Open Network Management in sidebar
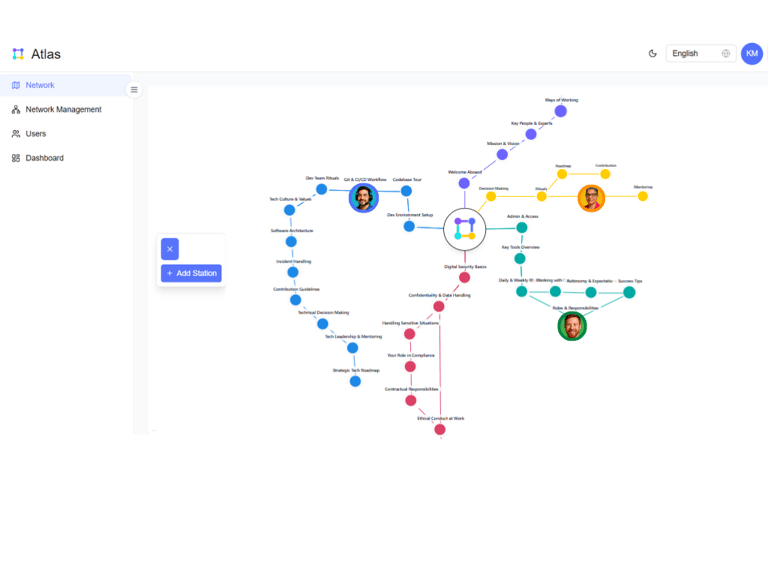Screen dimensions: 768x584 pos(66,109)
